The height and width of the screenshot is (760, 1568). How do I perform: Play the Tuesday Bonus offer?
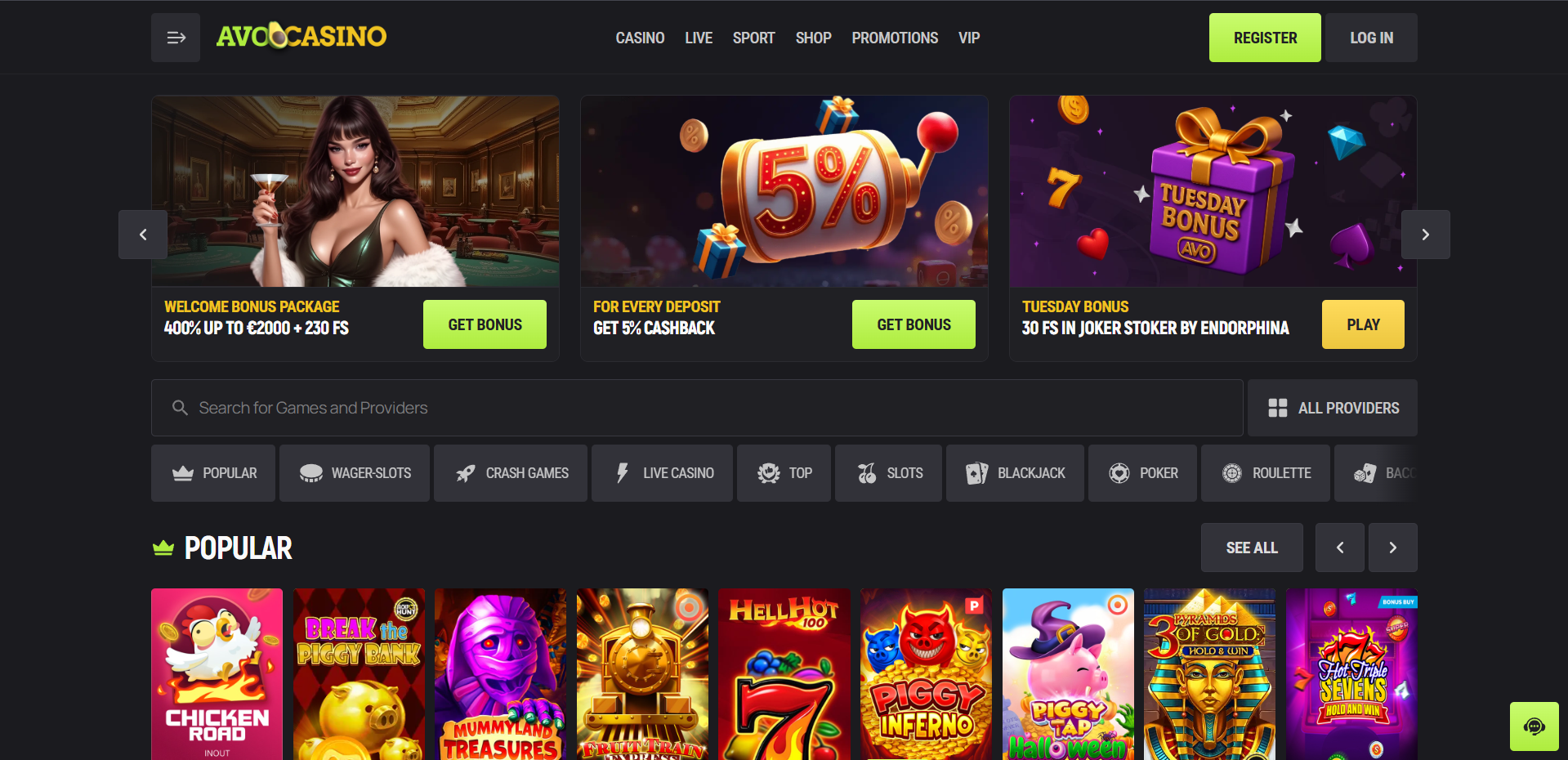(1363, 324)
